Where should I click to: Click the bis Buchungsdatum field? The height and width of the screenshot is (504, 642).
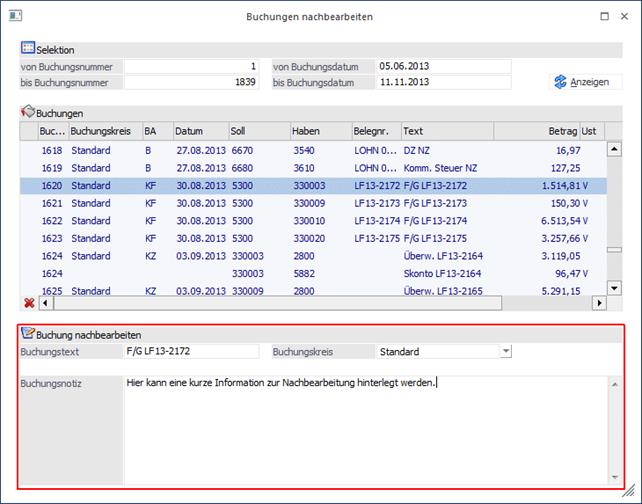[442, 82]
